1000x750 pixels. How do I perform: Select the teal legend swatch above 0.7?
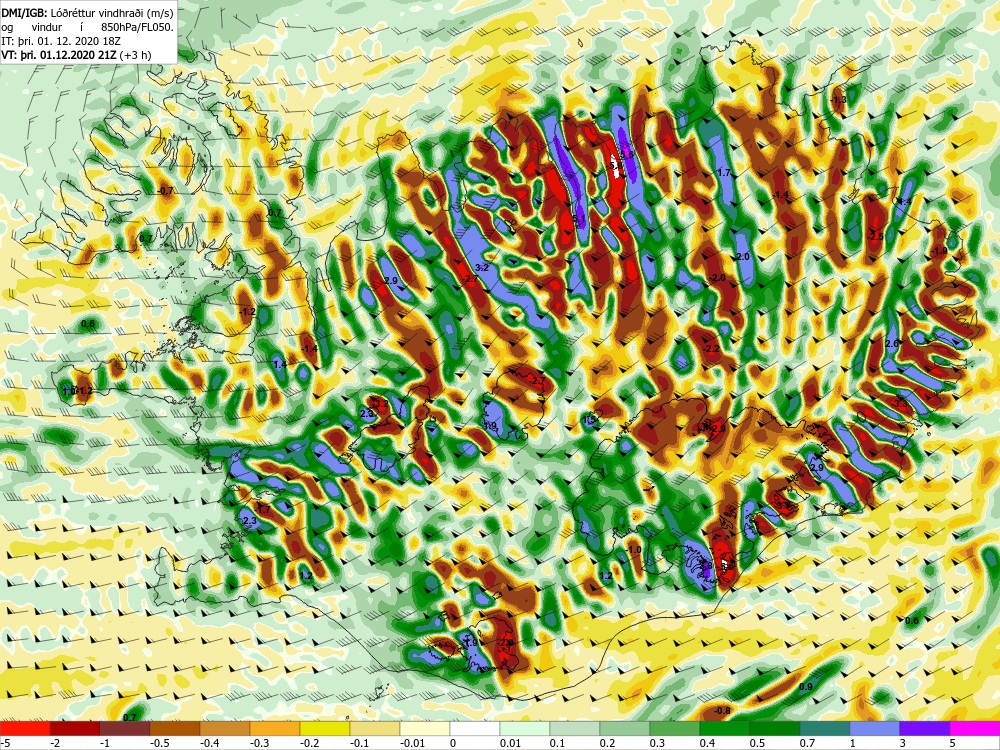tap(825, 728)
